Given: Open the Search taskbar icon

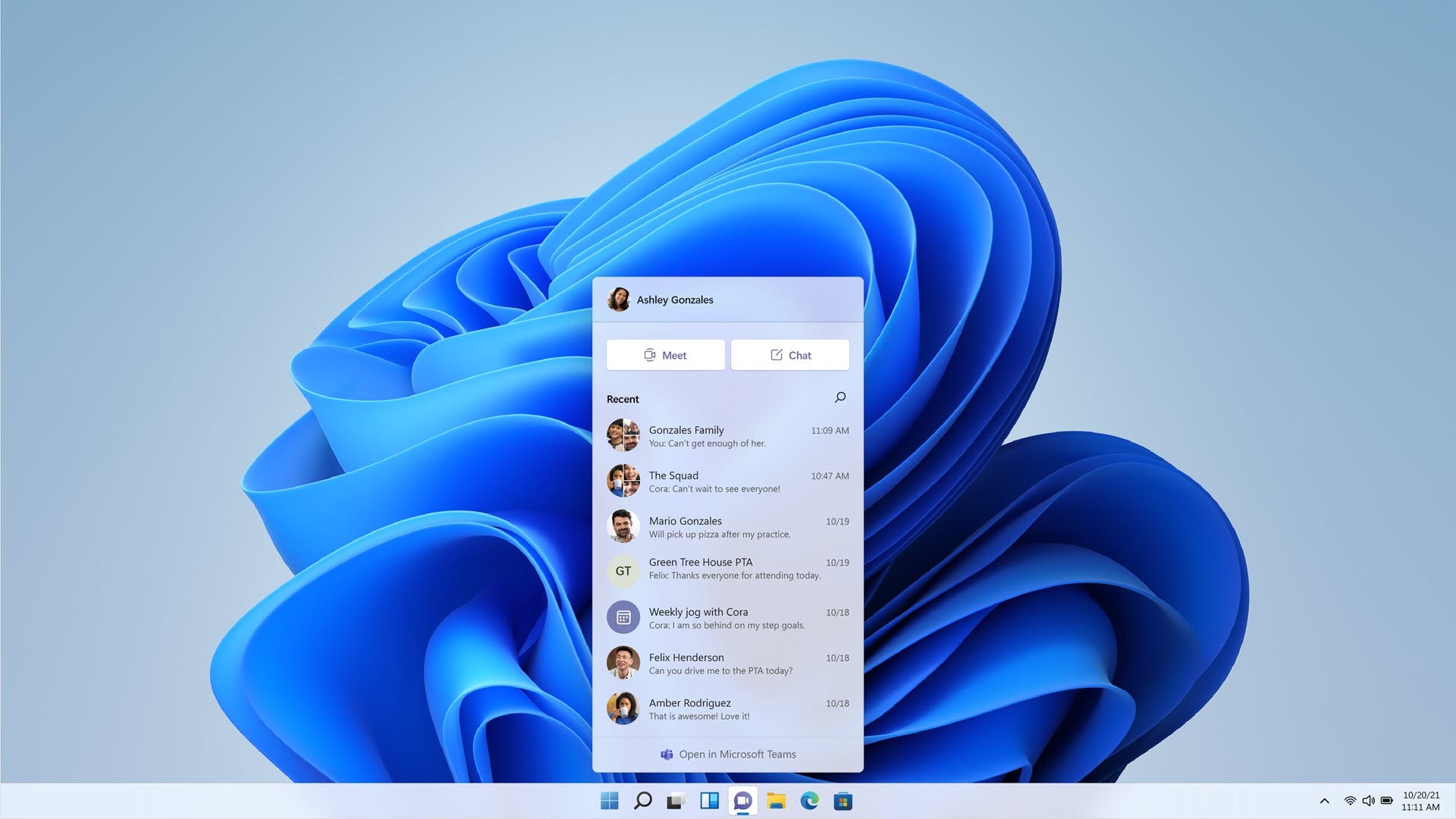Looking at the screenshot, I should click(641, 800).
